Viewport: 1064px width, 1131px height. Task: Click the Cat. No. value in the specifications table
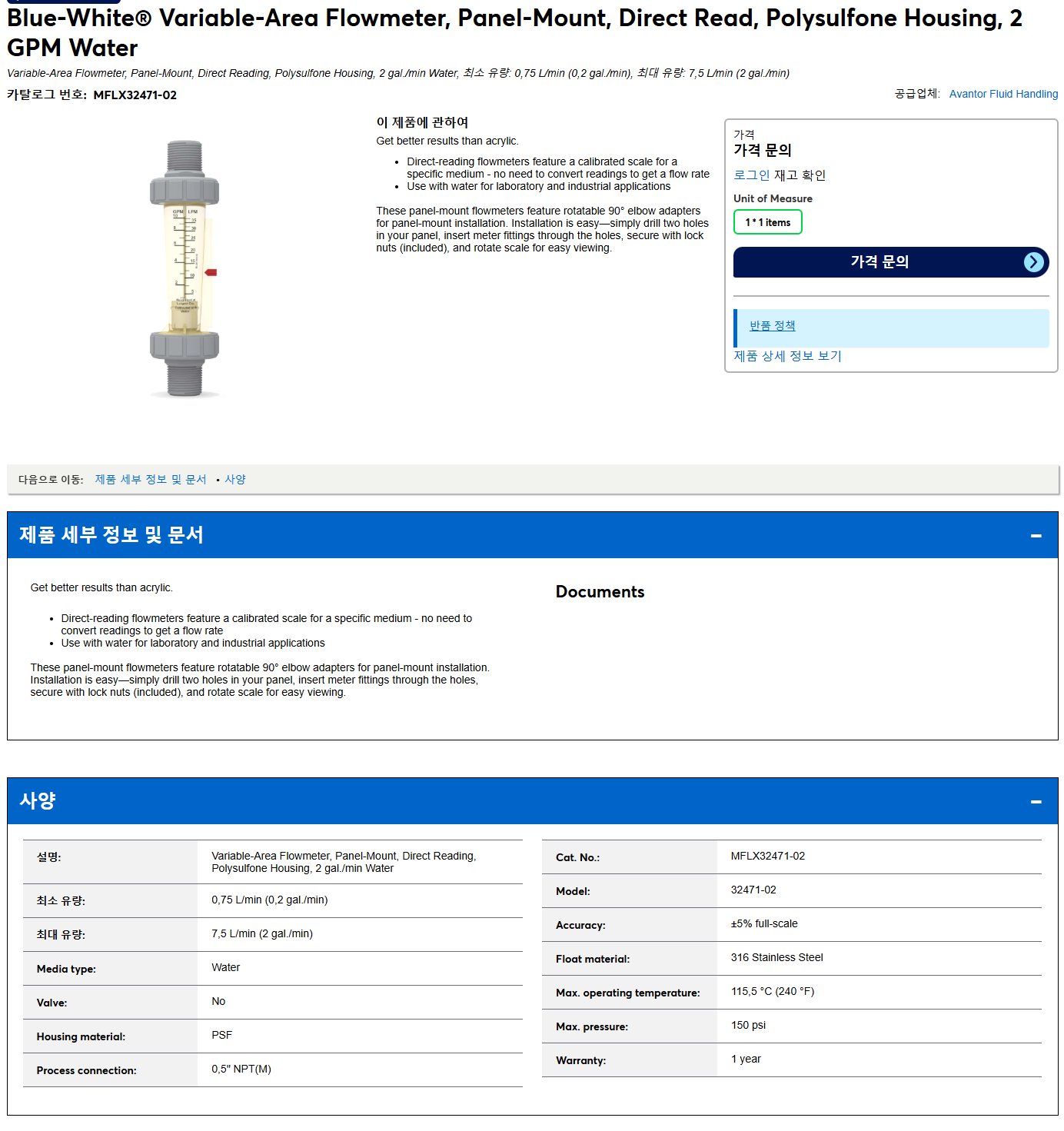click(x=768, y=856)
